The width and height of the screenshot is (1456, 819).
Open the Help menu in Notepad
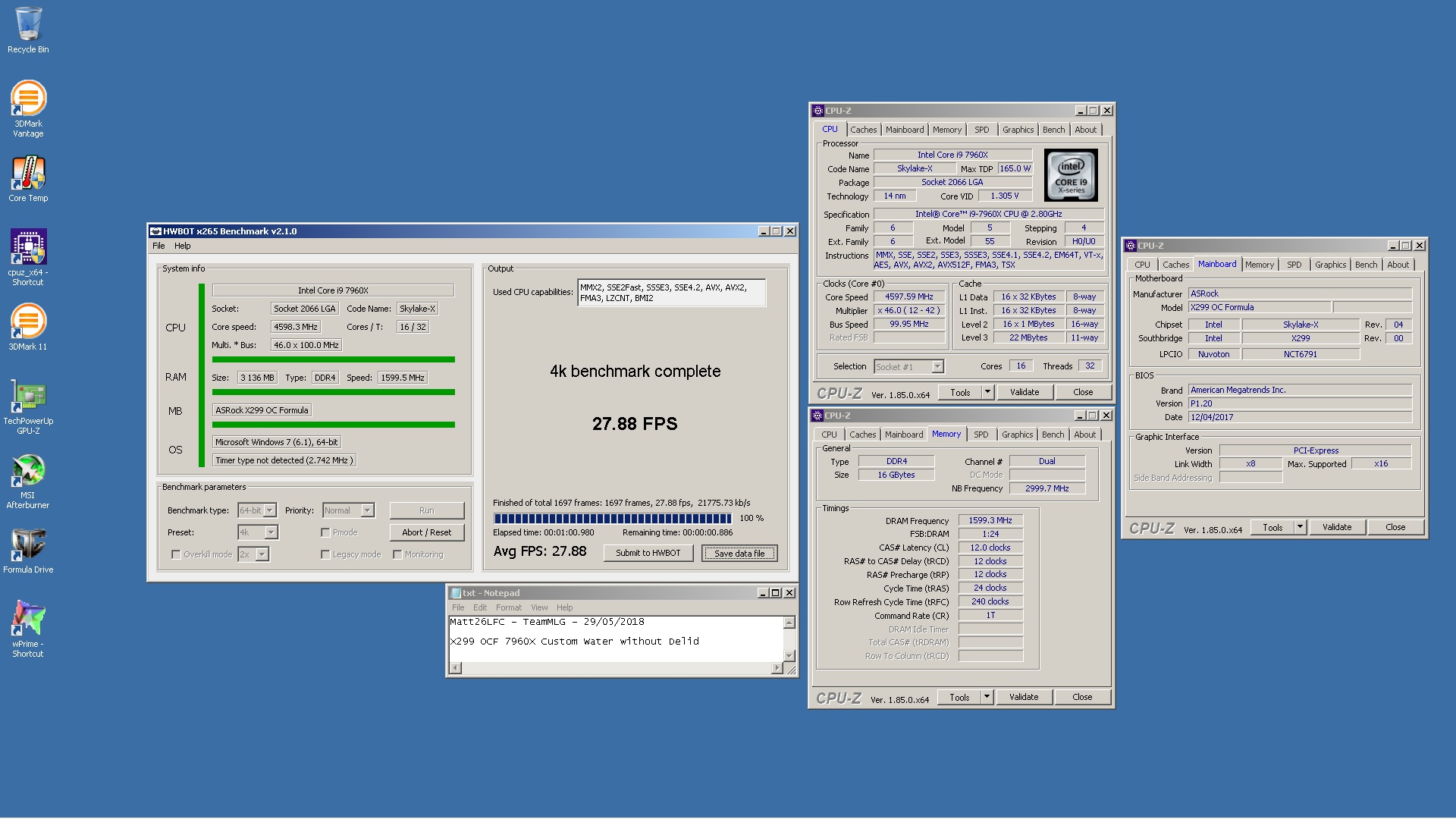click(x=564, y=607)
